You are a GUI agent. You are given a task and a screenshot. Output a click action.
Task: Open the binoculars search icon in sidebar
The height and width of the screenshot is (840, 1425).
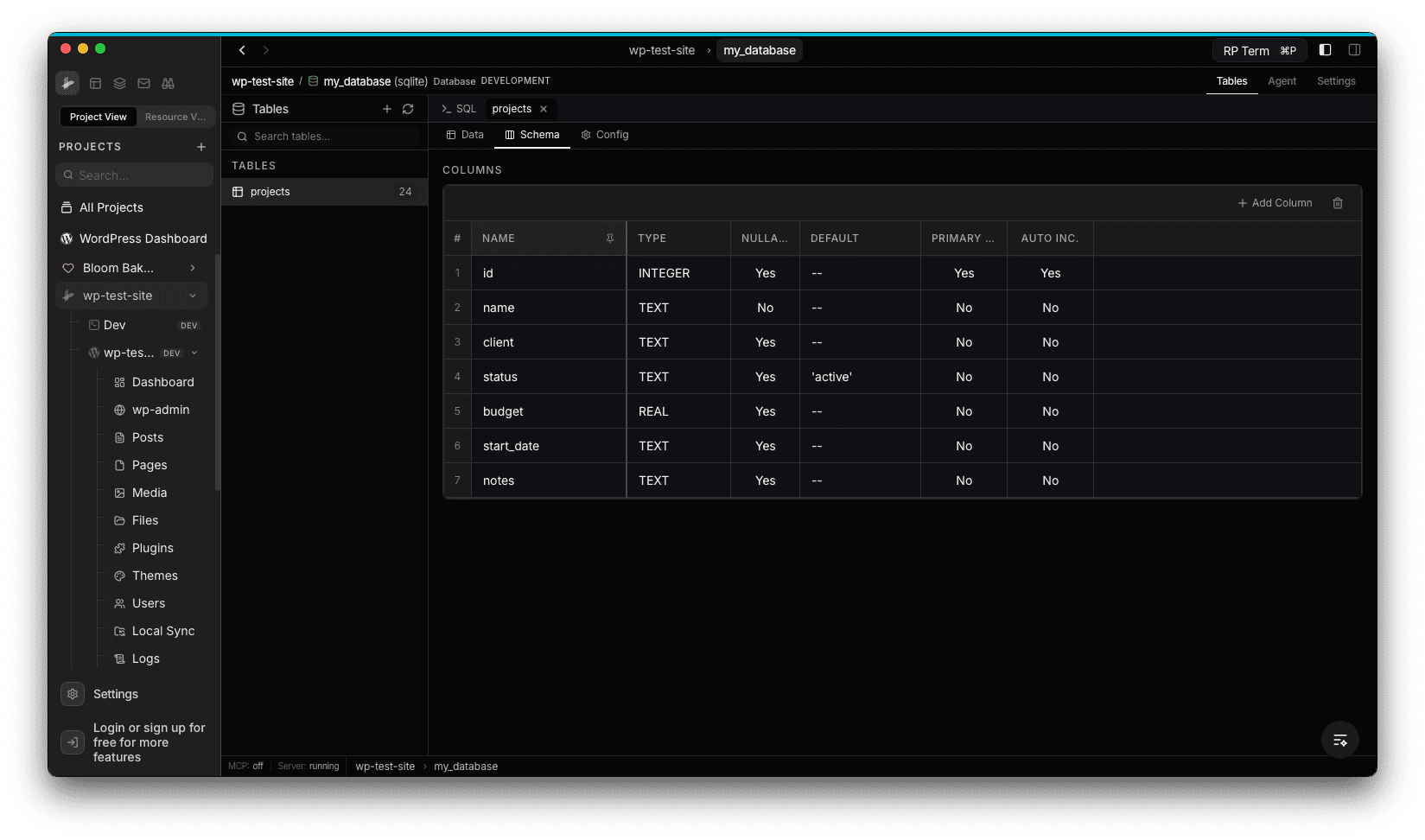click(x=169, y=83)
